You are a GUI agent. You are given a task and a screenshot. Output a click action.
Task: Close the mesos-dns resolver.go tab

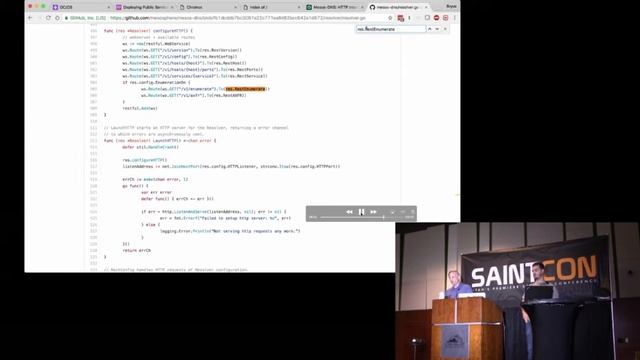pyautogui.click(x=426, y=7)
